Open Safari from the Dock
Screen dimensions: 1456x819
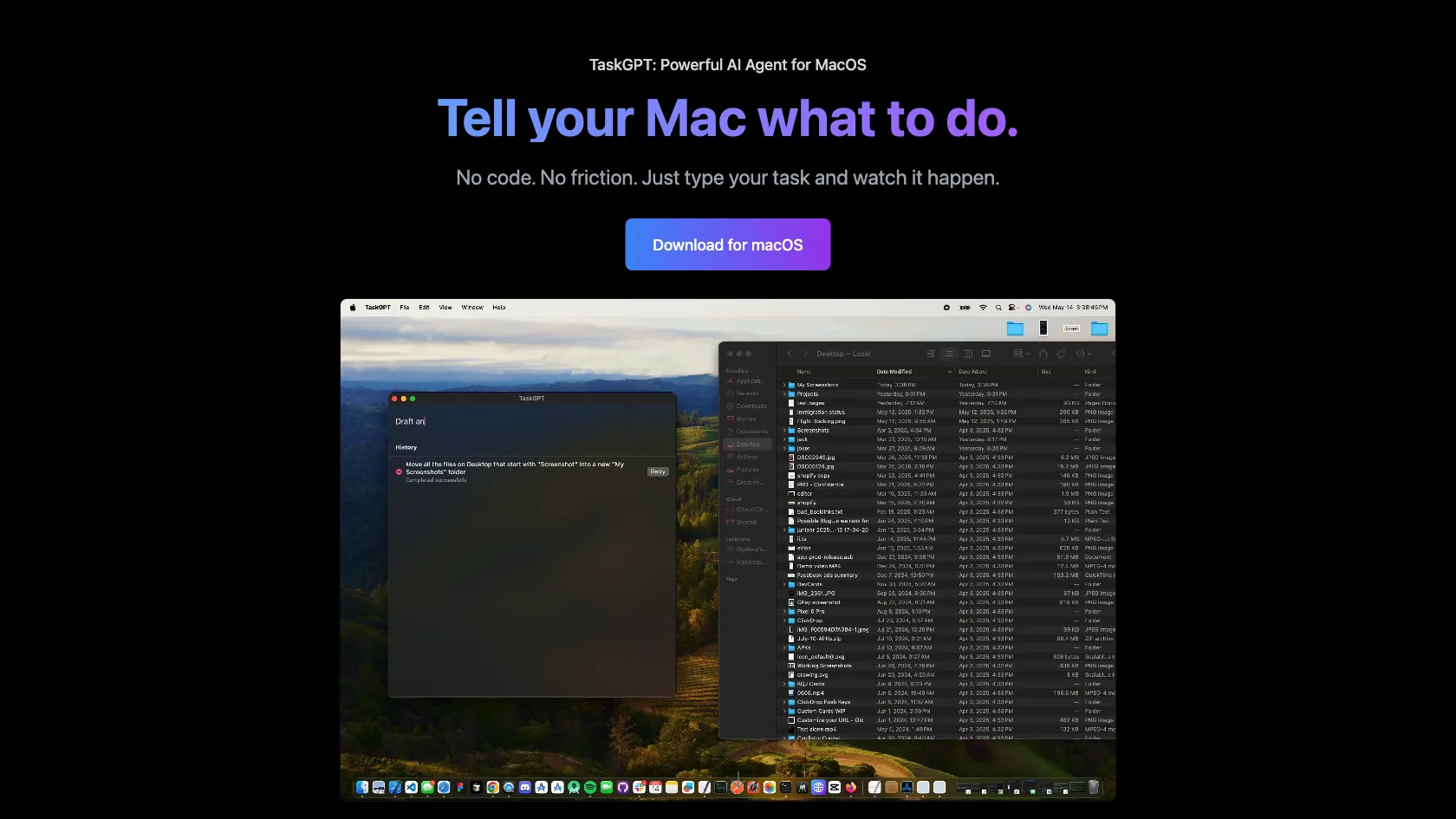[444, 787]
